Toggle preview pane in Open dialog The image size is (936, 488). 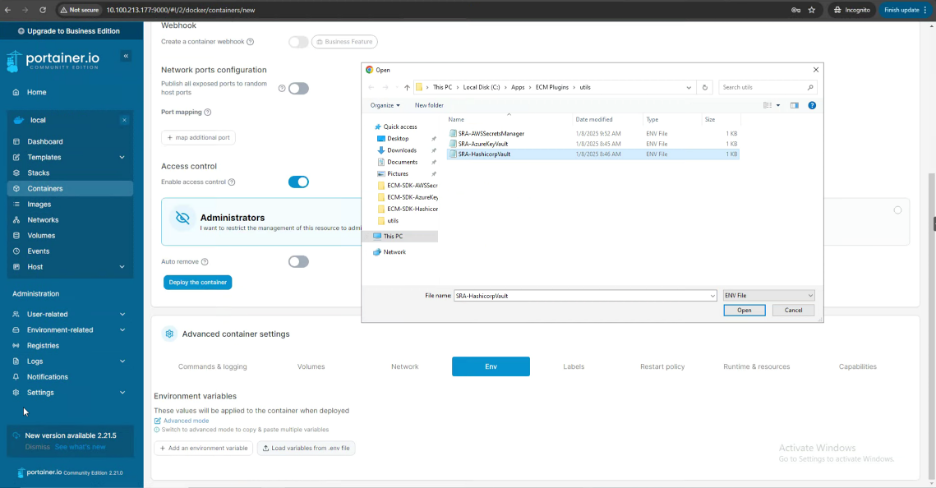click(x=794, y=106)
